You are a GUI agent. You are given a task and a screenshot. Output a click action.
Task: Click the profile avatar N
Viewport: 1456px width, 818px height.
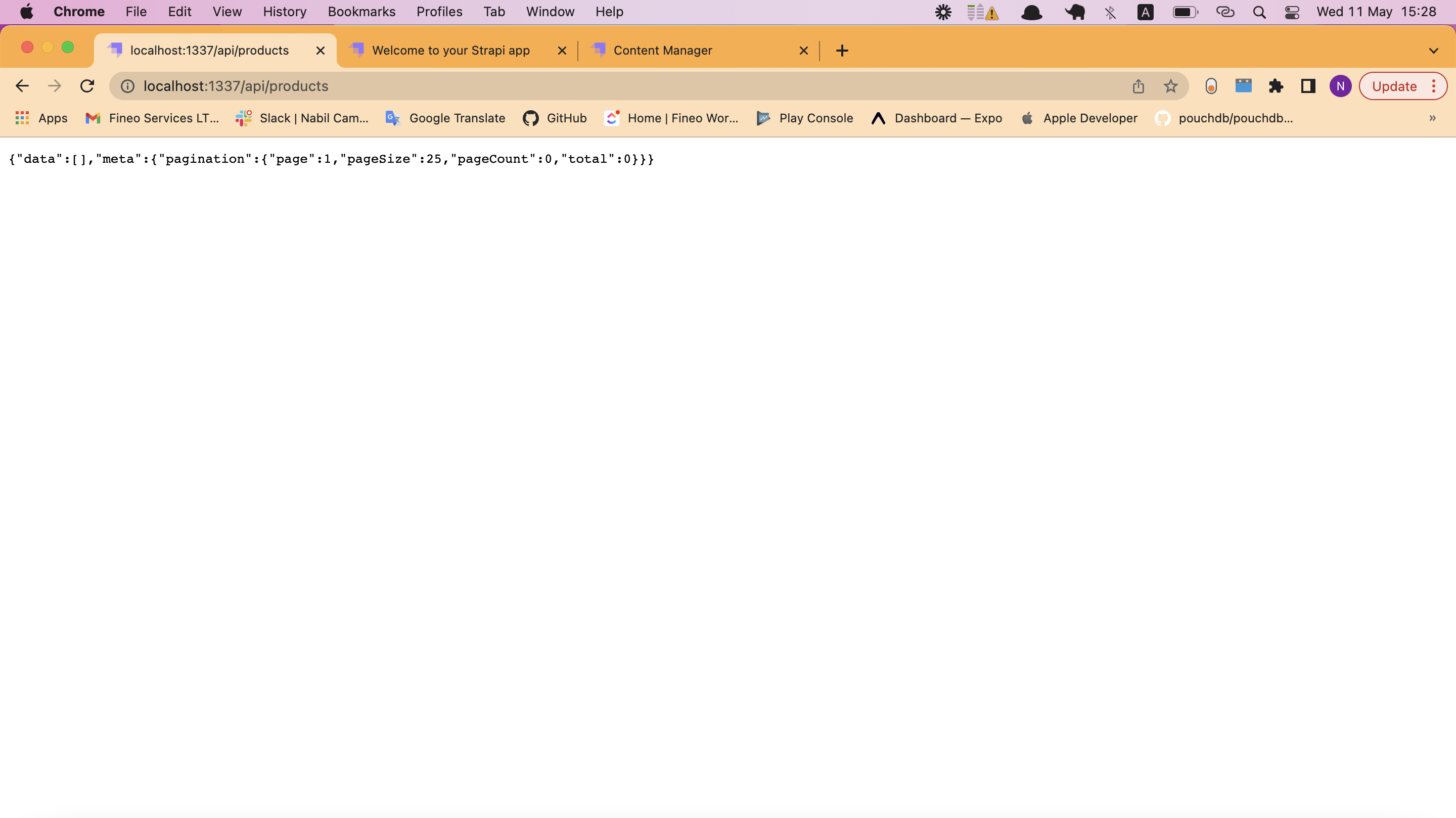(1341, 86)
